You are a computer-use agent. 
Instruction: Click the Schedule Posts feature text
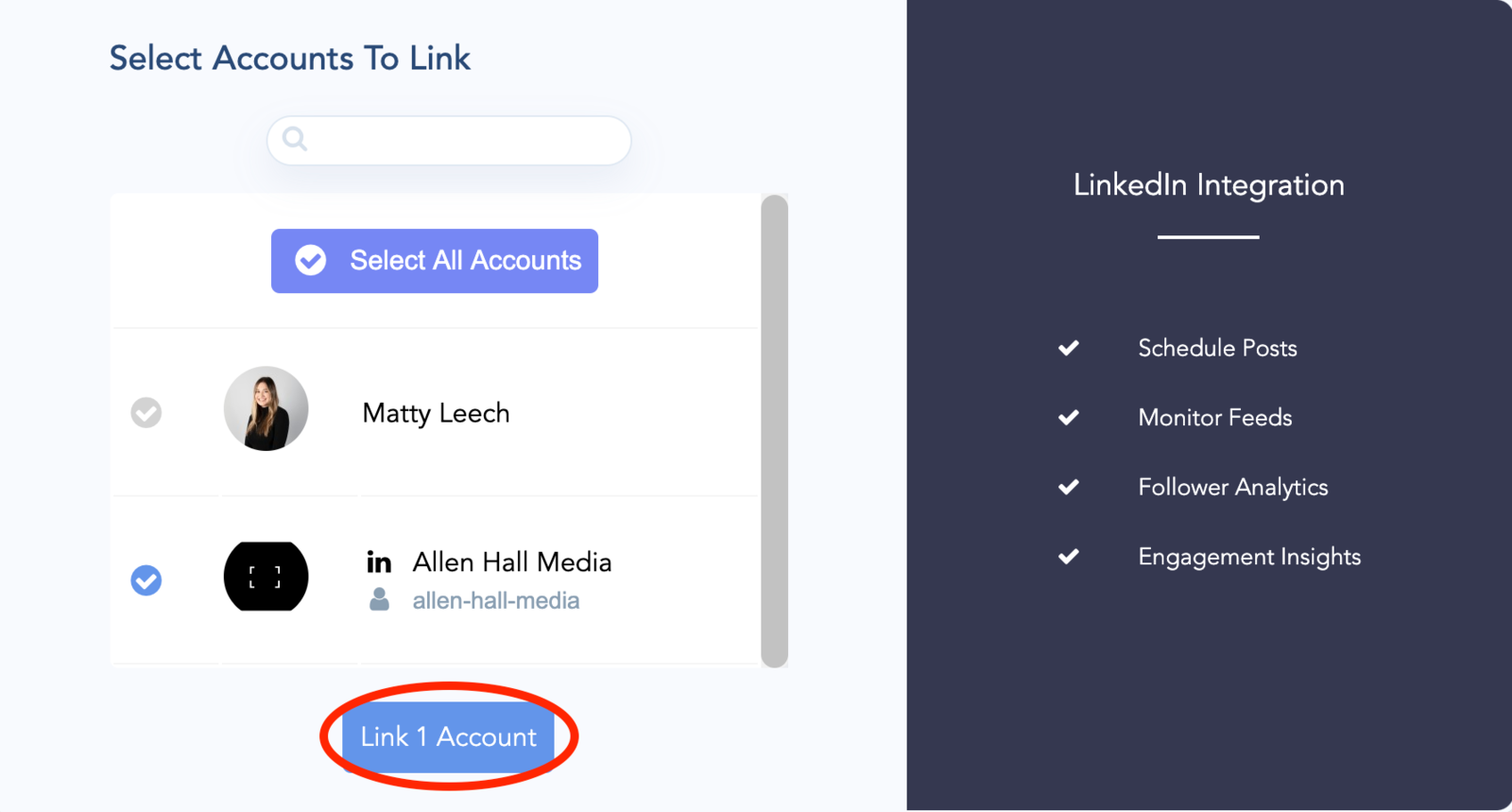click(x=1217, y=348)
